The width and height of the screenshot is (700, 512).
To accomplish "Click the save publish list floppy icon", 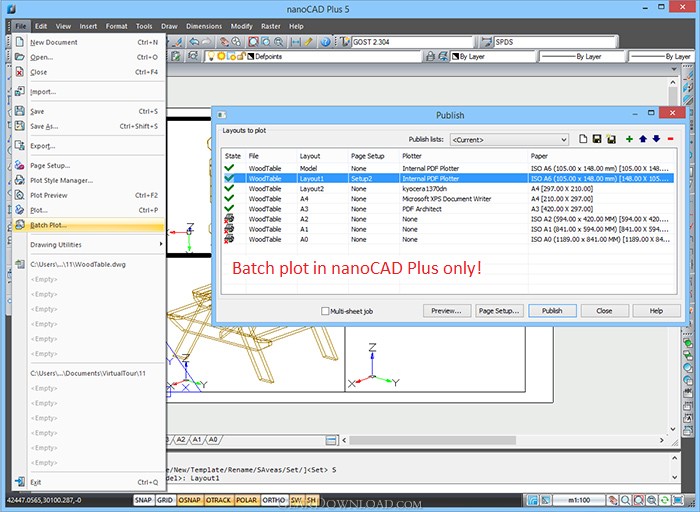I will pos(597,139).
